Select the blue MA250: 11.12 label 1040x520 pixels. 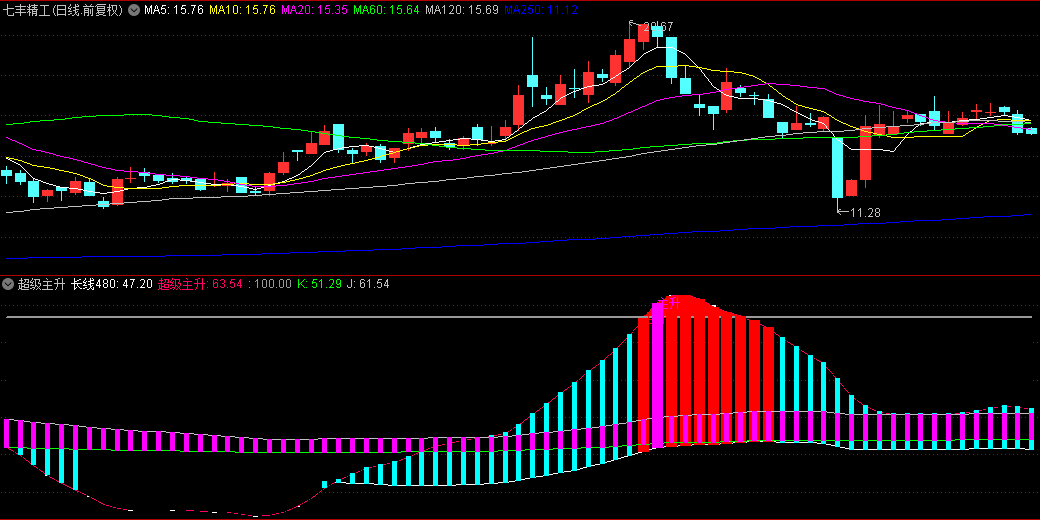541,11
